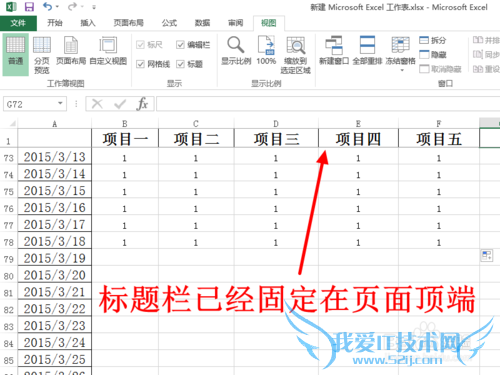
Task: Click date cell 2015/3/16
Action: [x=55, y=207]
